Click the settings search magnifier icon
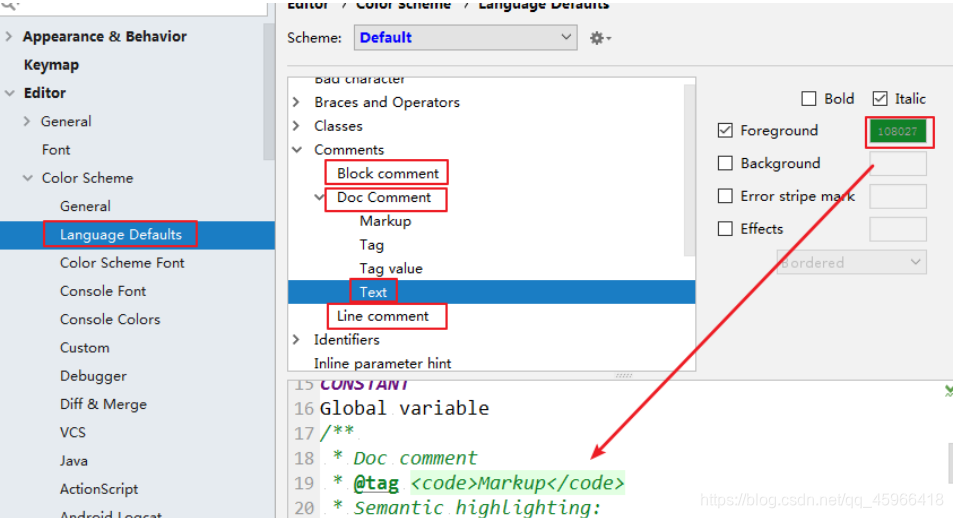 [11, 5]
